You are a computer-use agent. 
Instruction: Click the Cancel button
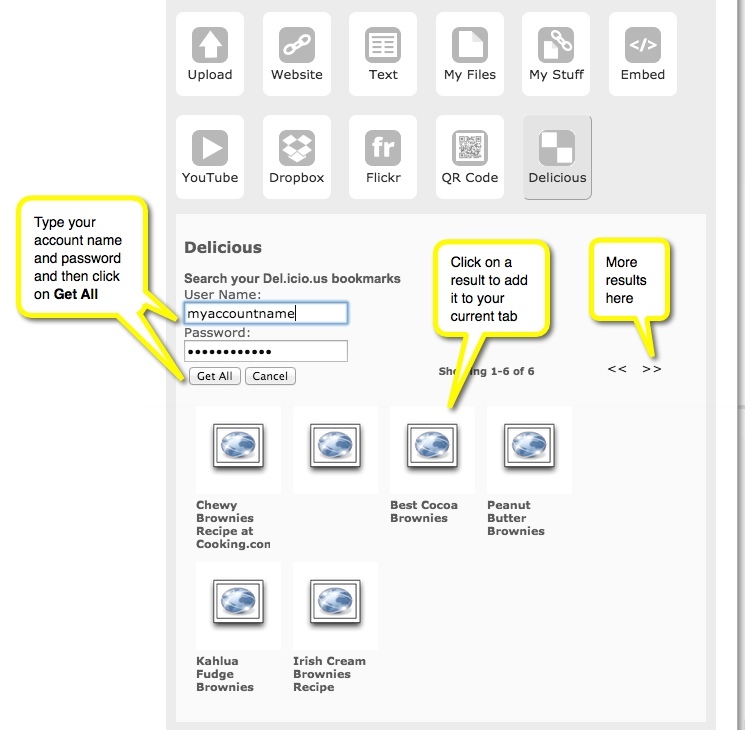coord(270,376)
